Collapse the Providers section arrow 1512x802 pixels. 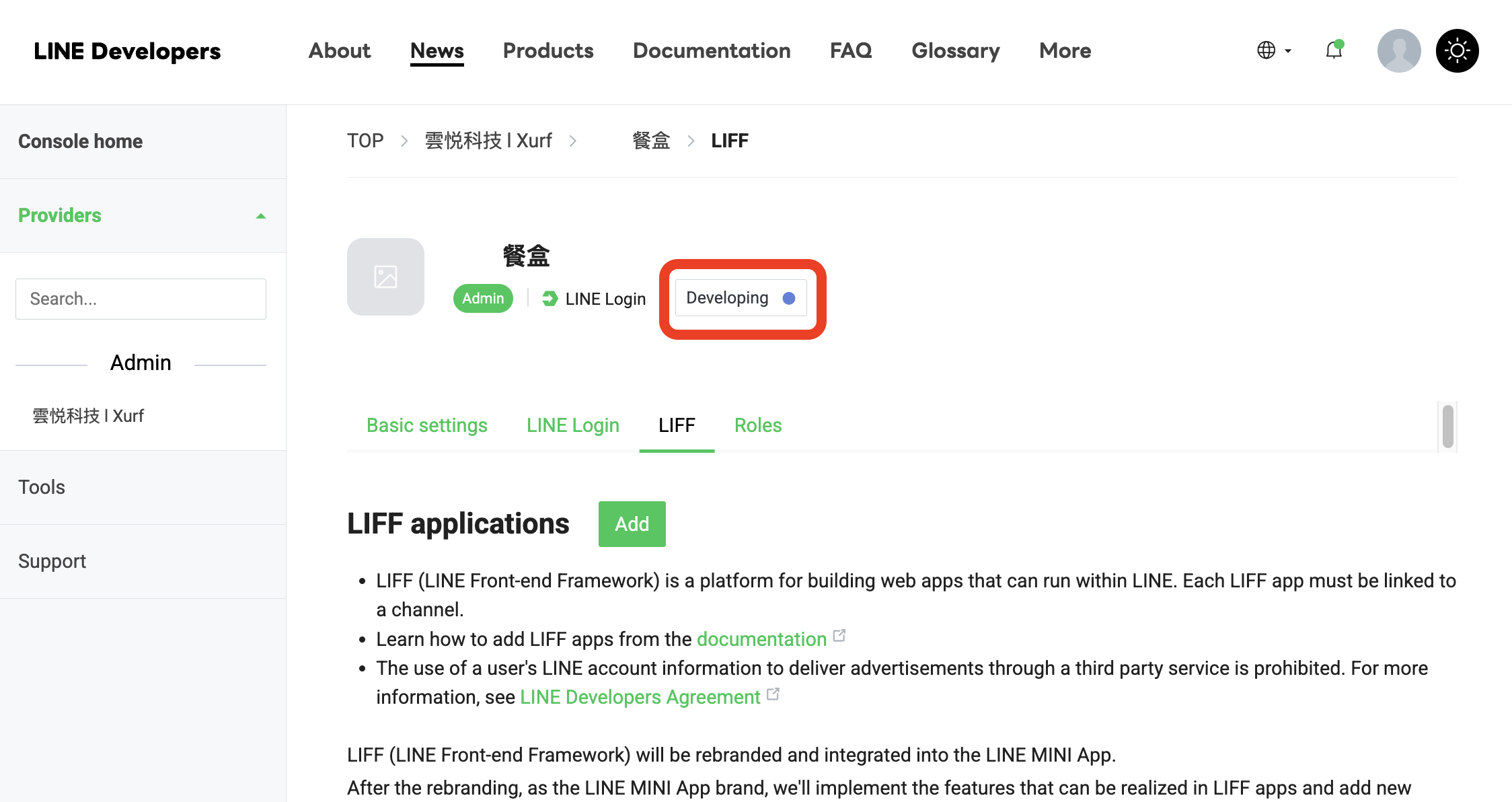point(261,216)
